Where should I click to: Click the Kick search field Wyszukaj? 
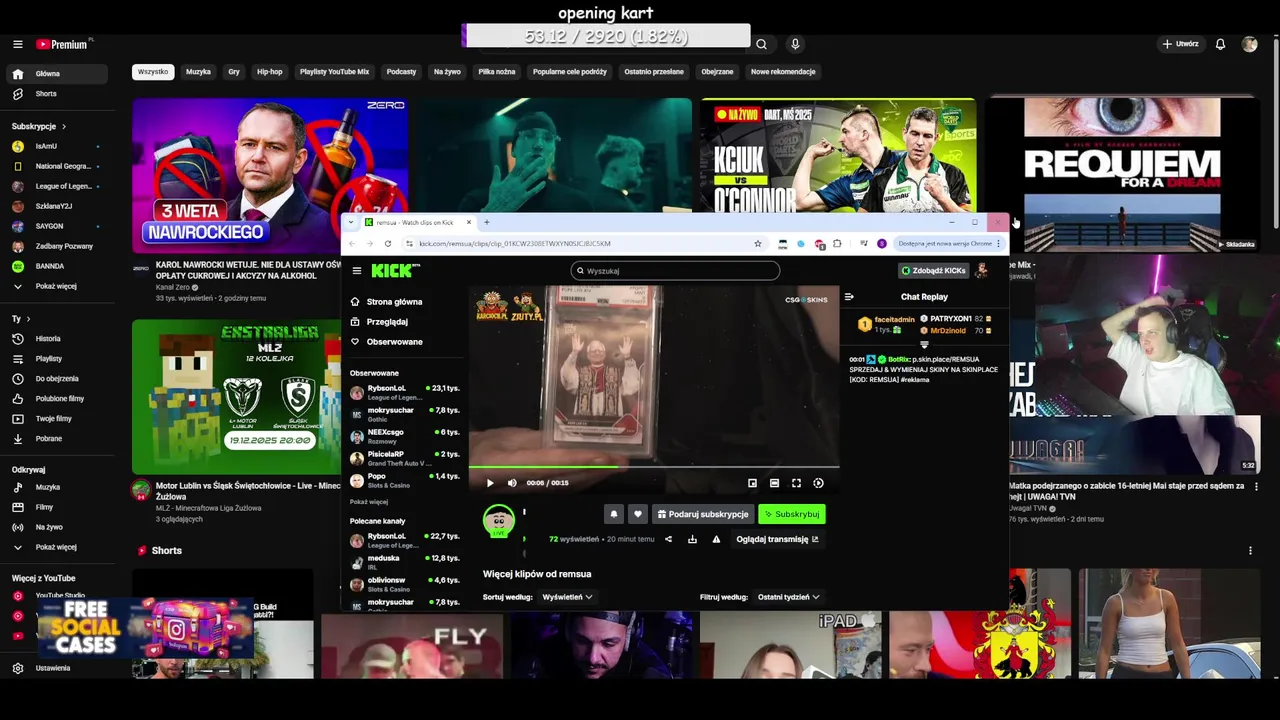pos(675,271)
